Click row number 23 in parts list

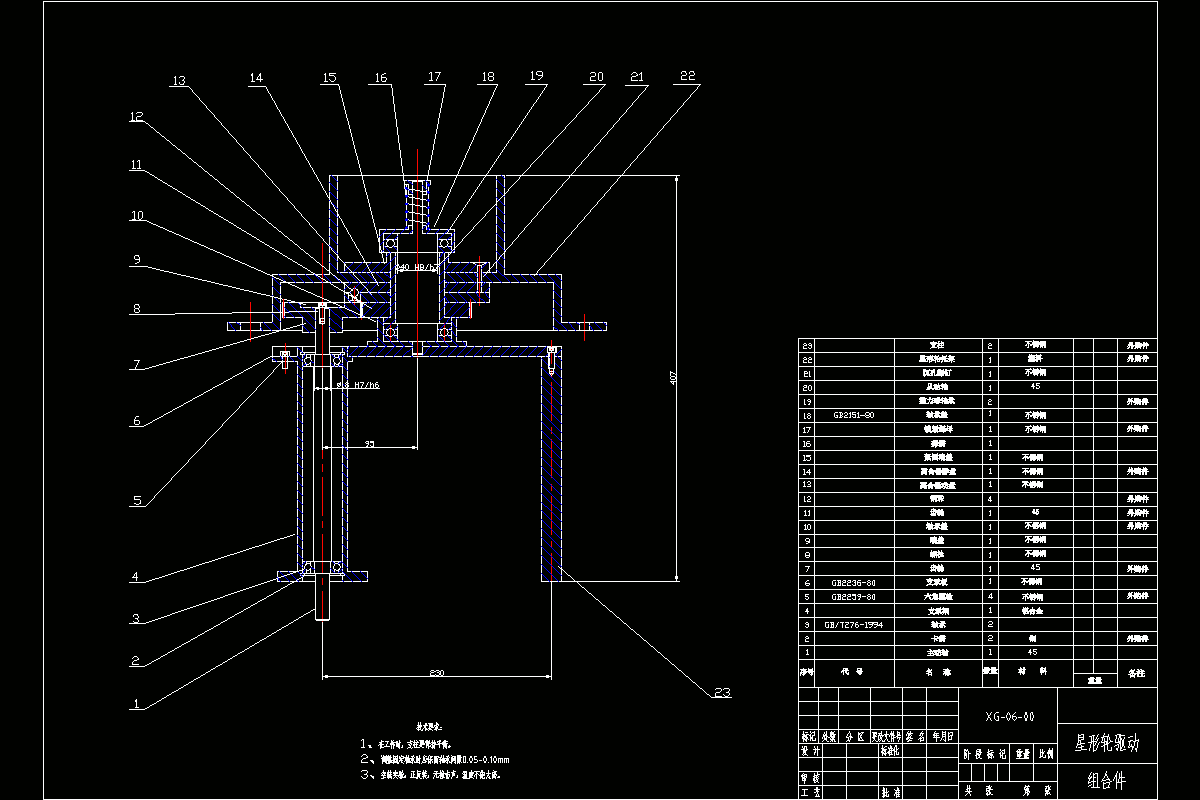(807, 345)
